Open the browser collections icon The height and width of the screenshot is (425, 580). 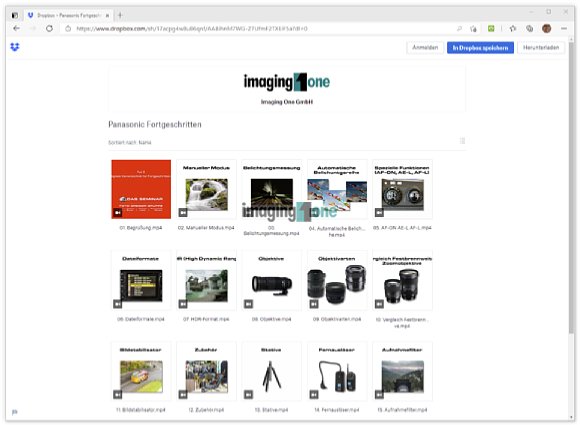(x=529, y=28)
